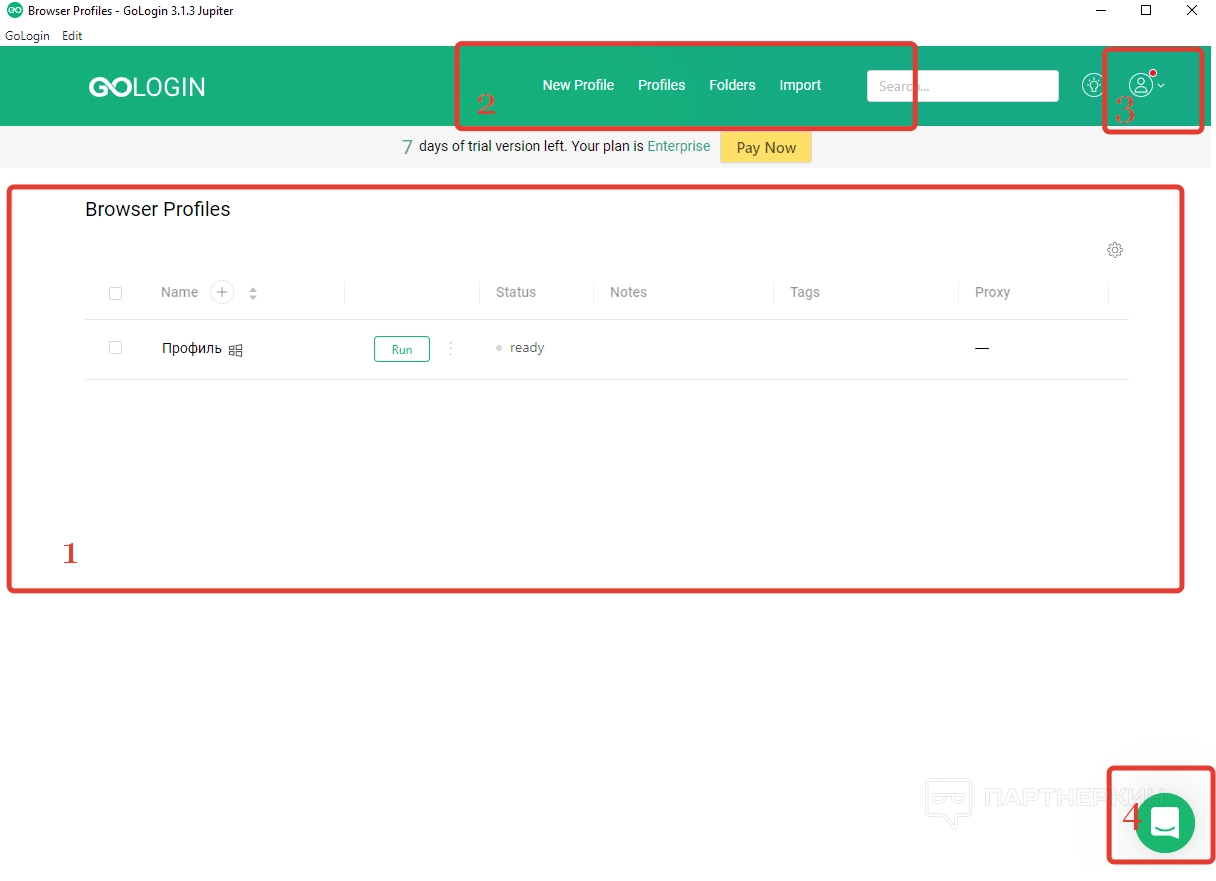
Task: Open the three-dot menu for Профиль
Action: coord(450,348)
